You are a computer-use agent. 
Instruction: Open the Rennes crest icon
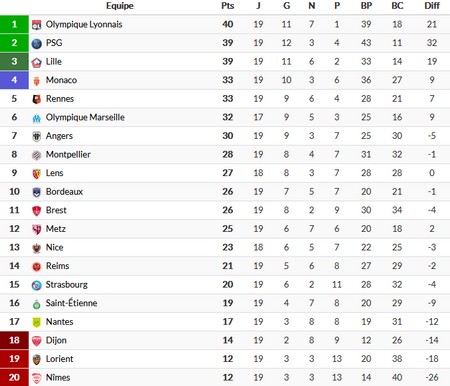point(37,99)
